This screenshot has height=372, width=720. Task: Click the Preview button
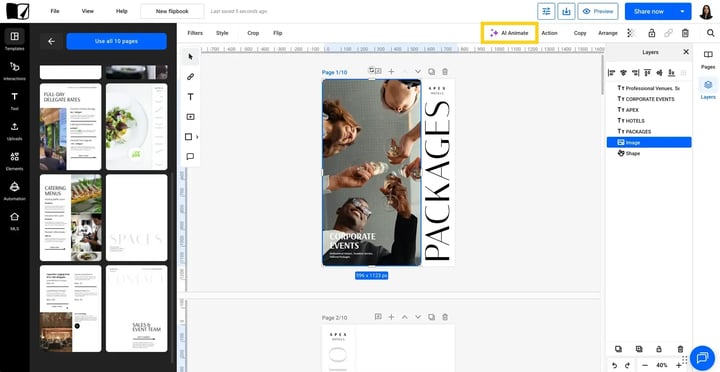coord(598,11)
